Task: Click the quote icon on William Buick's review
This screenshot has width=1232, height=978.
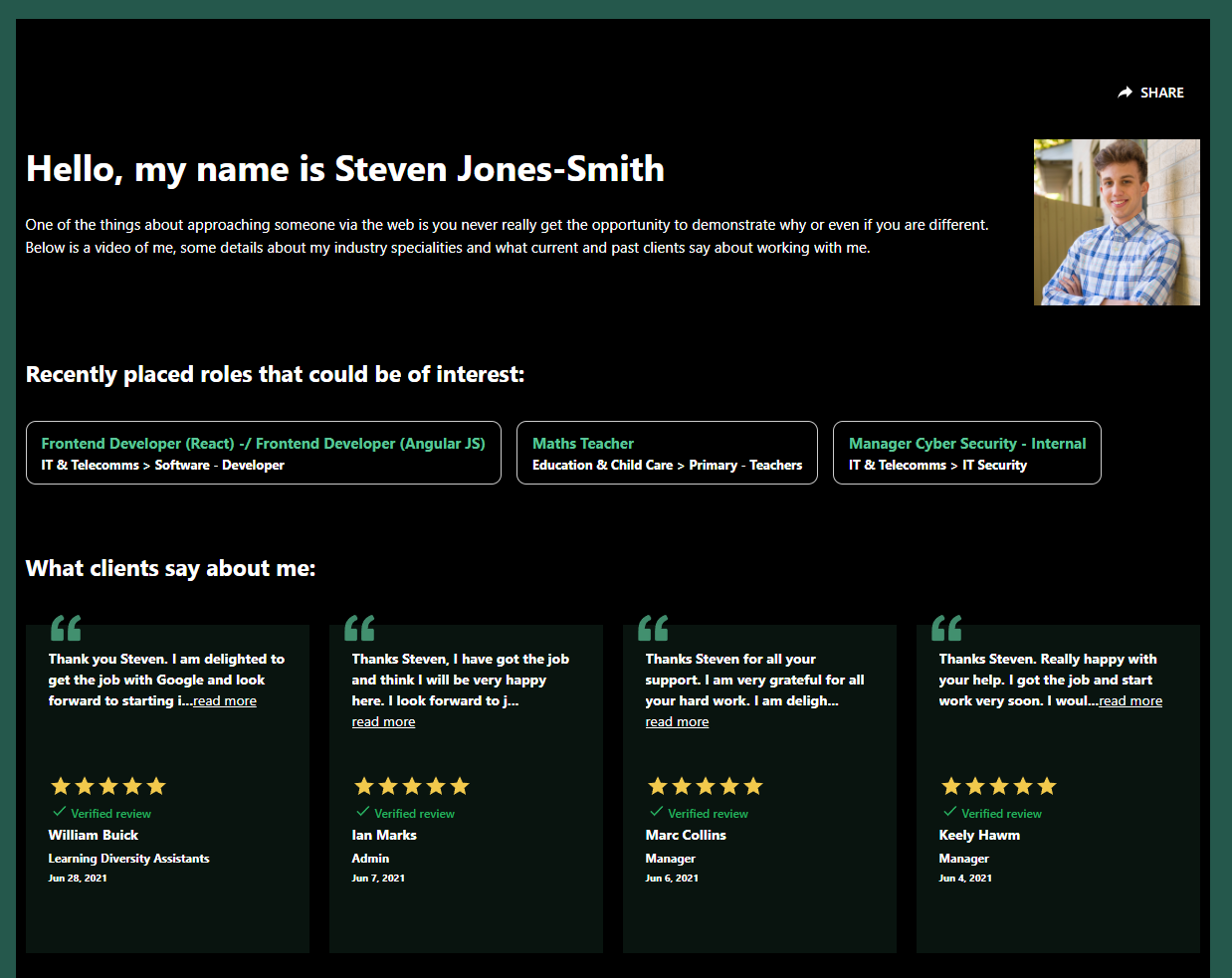Action: coord(66,628)
